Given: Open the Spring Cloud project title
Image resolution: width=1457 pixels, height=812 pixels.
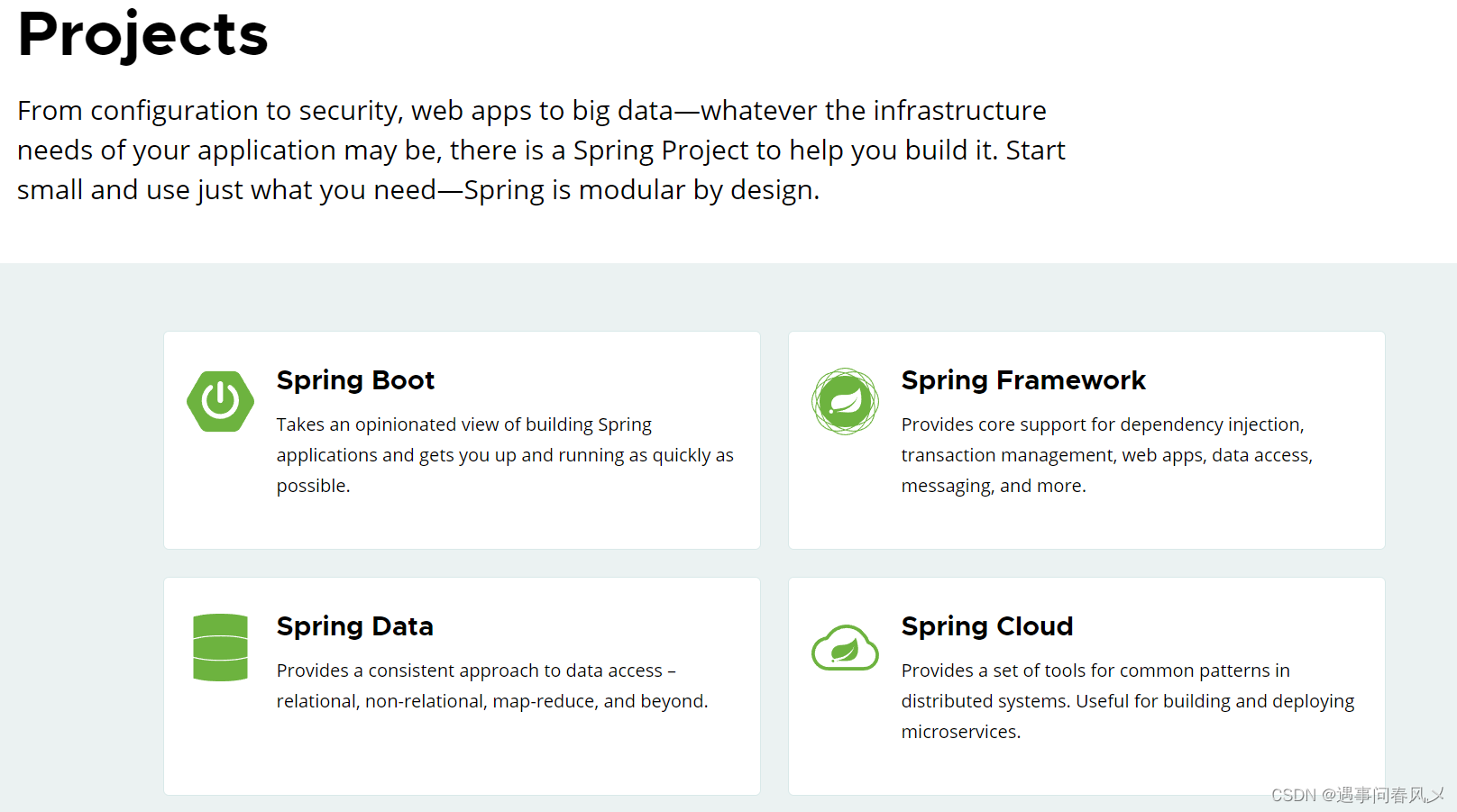Looking at the screenshot, I should [x=987, y=626].
